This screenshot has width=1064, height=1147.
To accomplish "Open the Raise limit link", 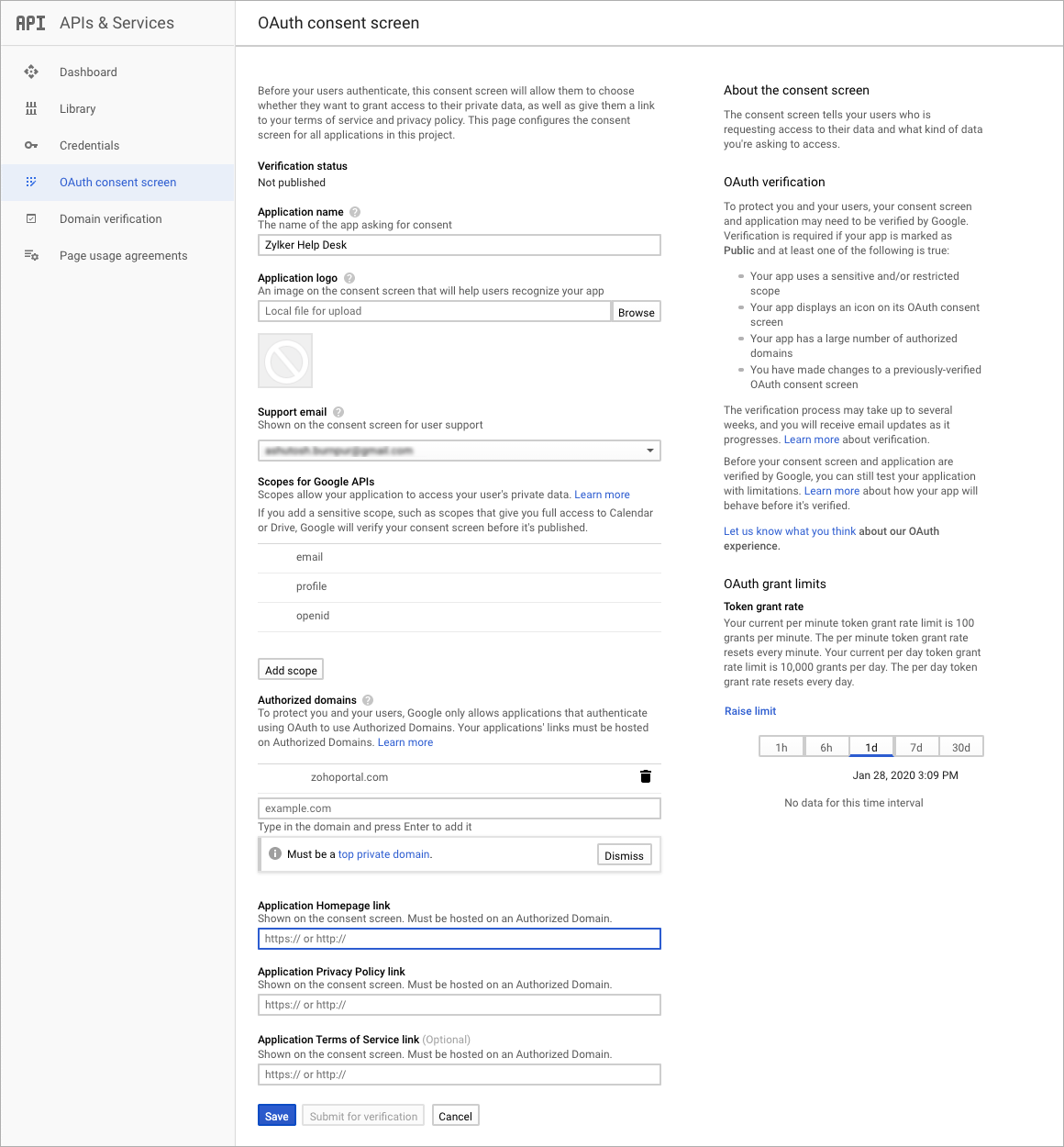I will [750, 711].
